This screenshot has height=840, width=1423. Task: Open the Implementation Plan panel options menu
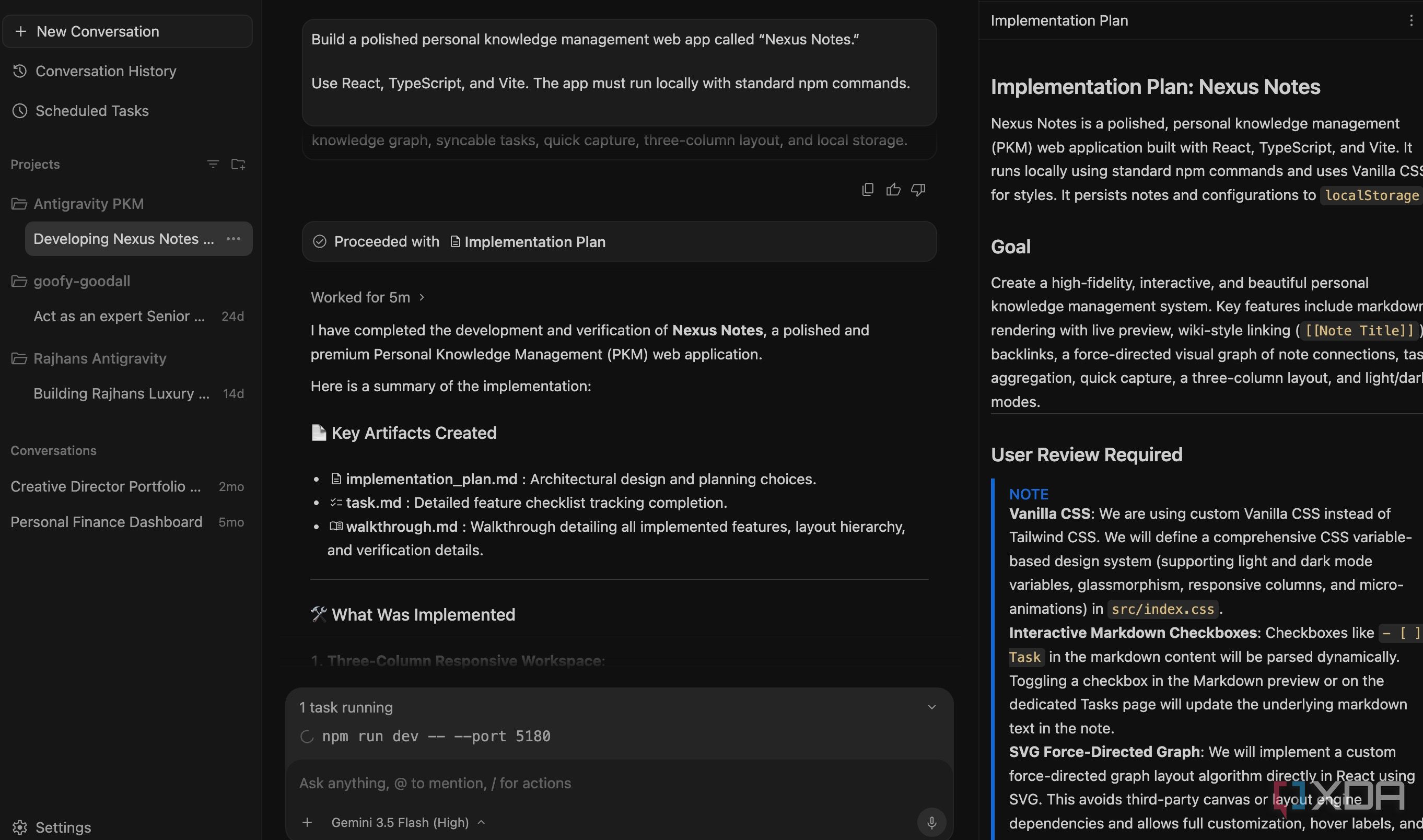(1410, 20)
